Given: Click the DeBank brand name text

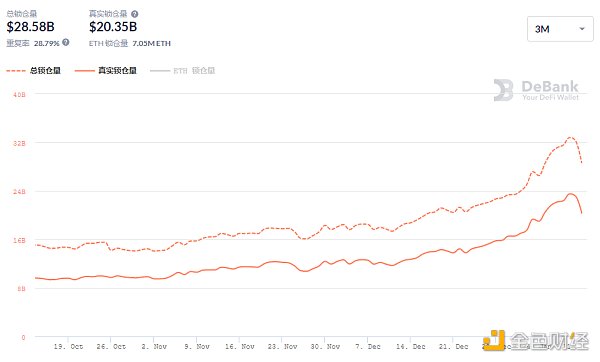Looking at the screenshot, I should (x=550, y=86).
